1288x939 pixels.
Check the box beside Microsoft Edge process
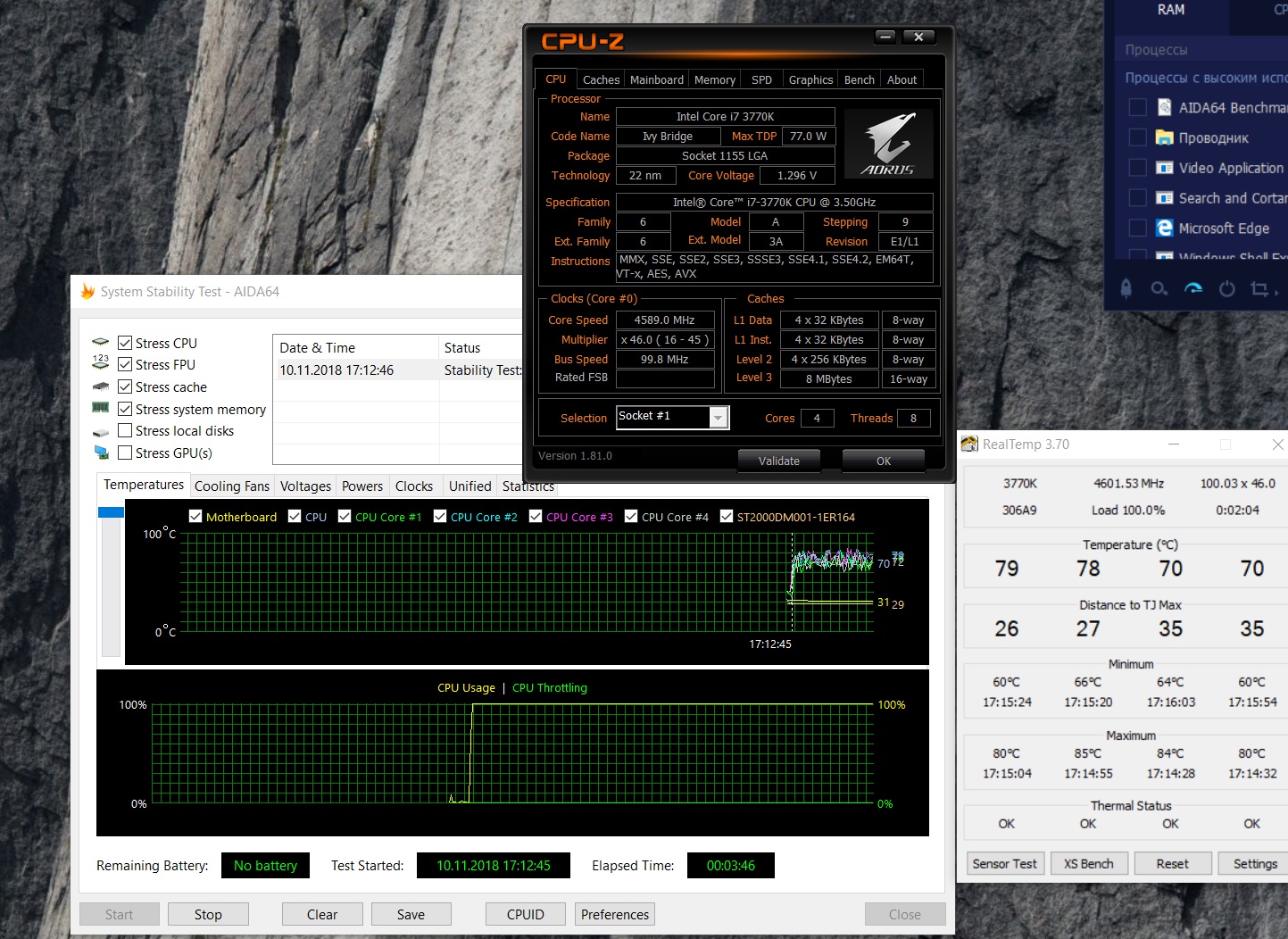(x=1138, y=229)
